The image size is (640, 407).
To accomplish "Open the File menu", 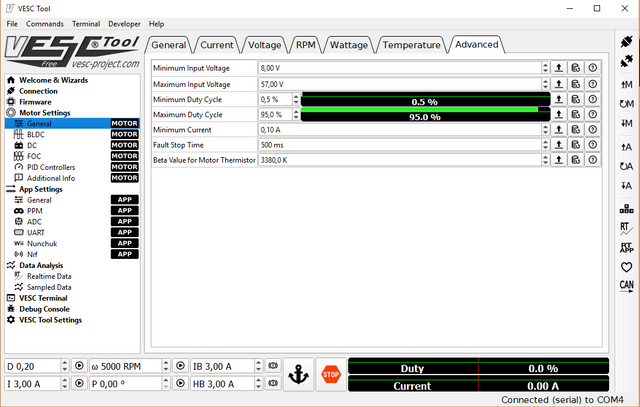I will (12, 24).
